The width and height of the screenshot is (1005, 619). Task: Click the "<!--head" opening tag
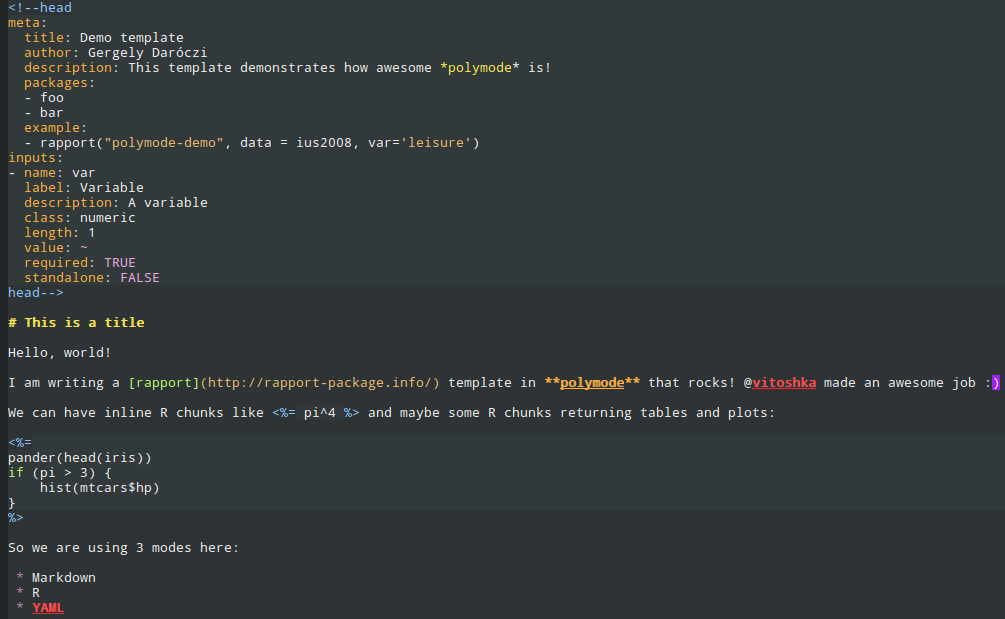(40, 8)
